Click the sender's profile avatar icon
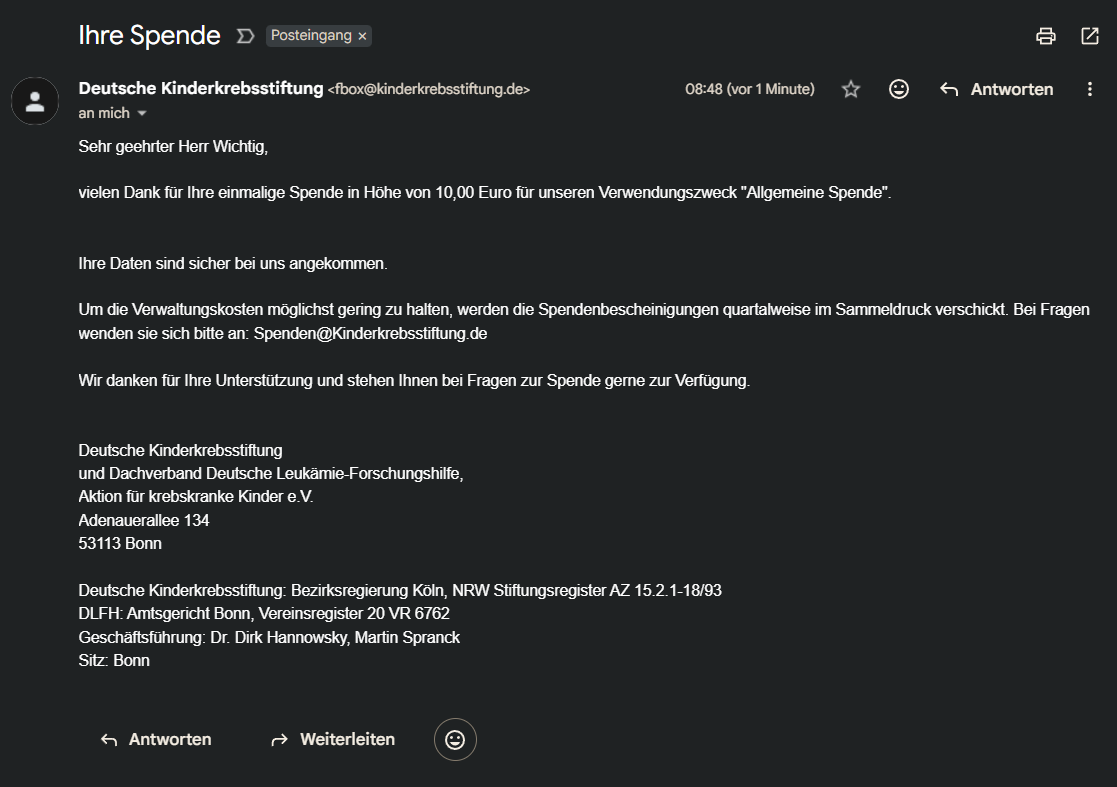Screen dimensions: 1117x787 (x=35, y=100)
